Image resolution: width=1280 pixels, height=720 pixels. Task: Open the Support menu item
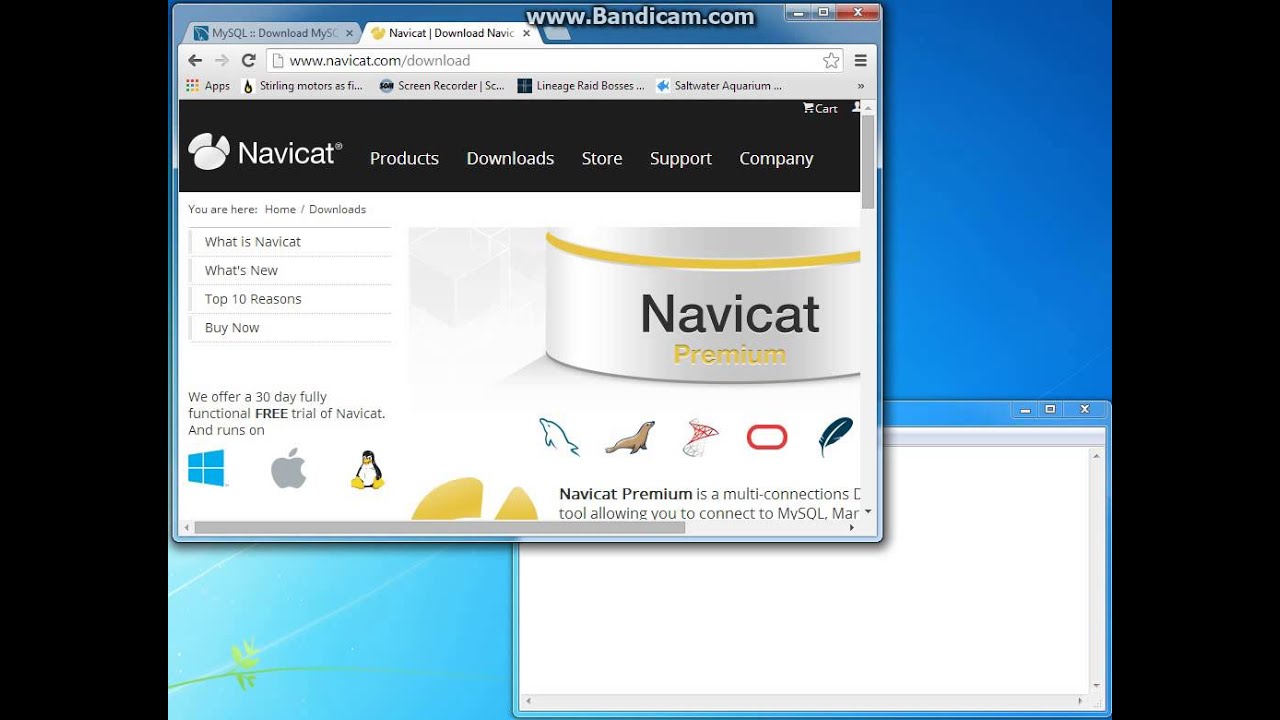(x=681, y=158)
